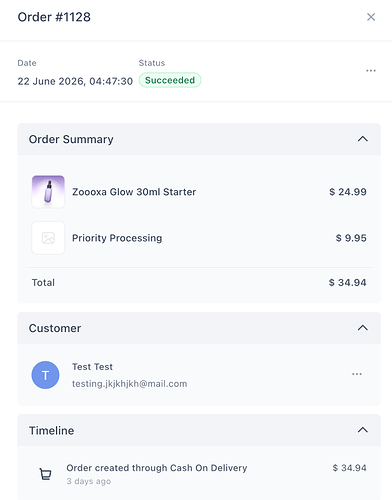
Task: Click the Order Summary header title
Action: pyautogui.click(x=71, y=139)
